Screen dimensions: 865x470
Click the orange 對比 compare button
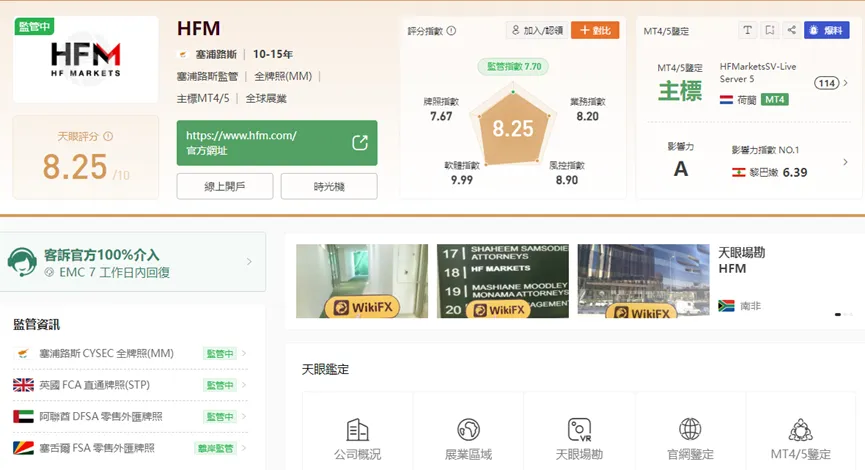coord(595,30)
